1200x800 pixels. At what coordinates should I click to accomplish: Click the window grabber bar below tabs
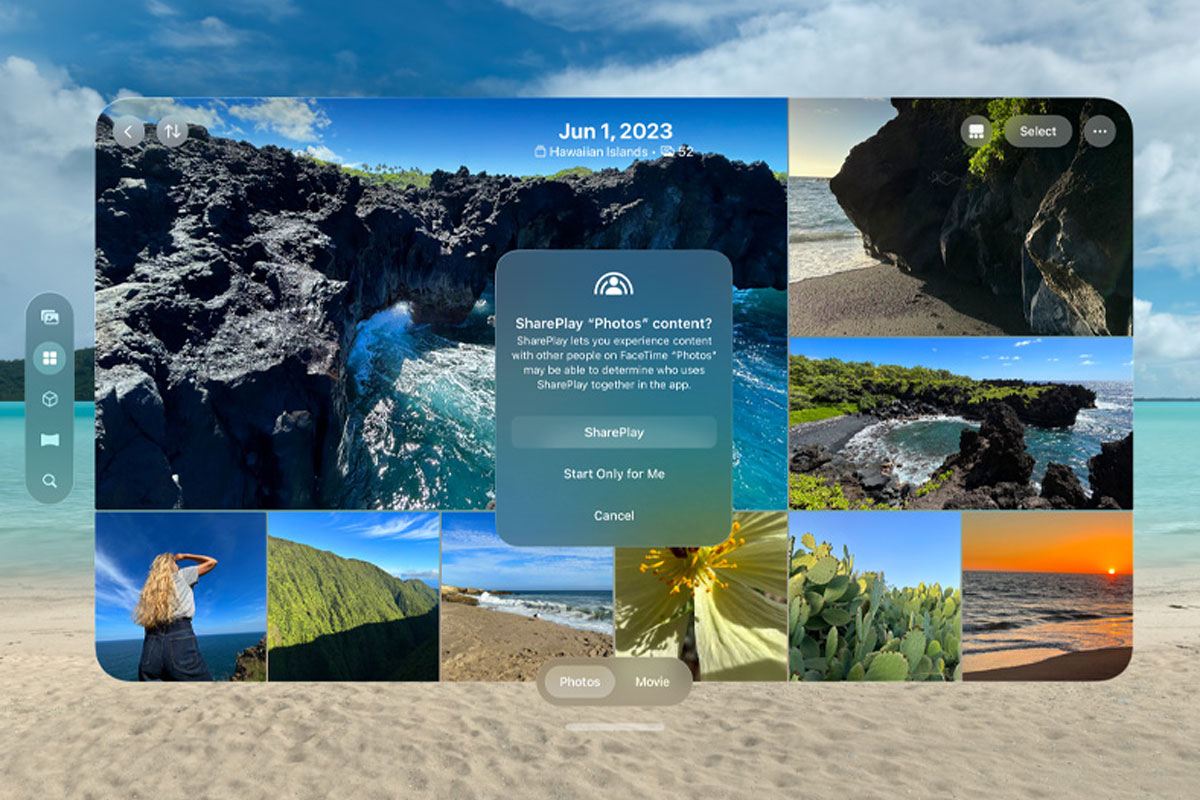pyautogui.click(x=614, y=727)
